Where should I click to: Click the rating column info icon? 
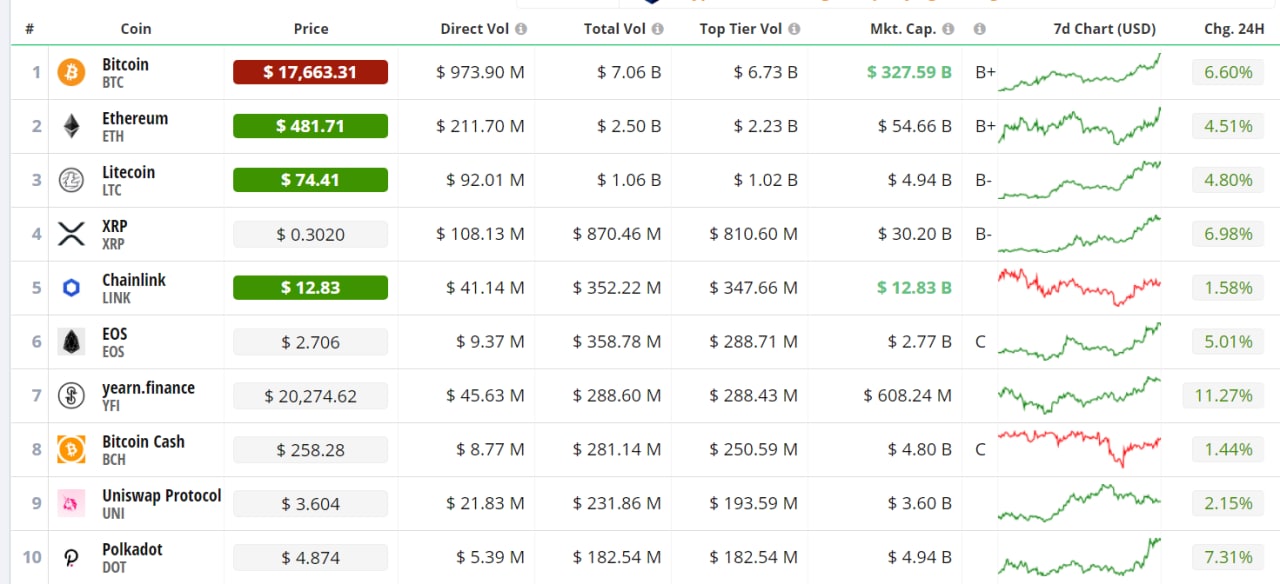click(x=980, y=29)
